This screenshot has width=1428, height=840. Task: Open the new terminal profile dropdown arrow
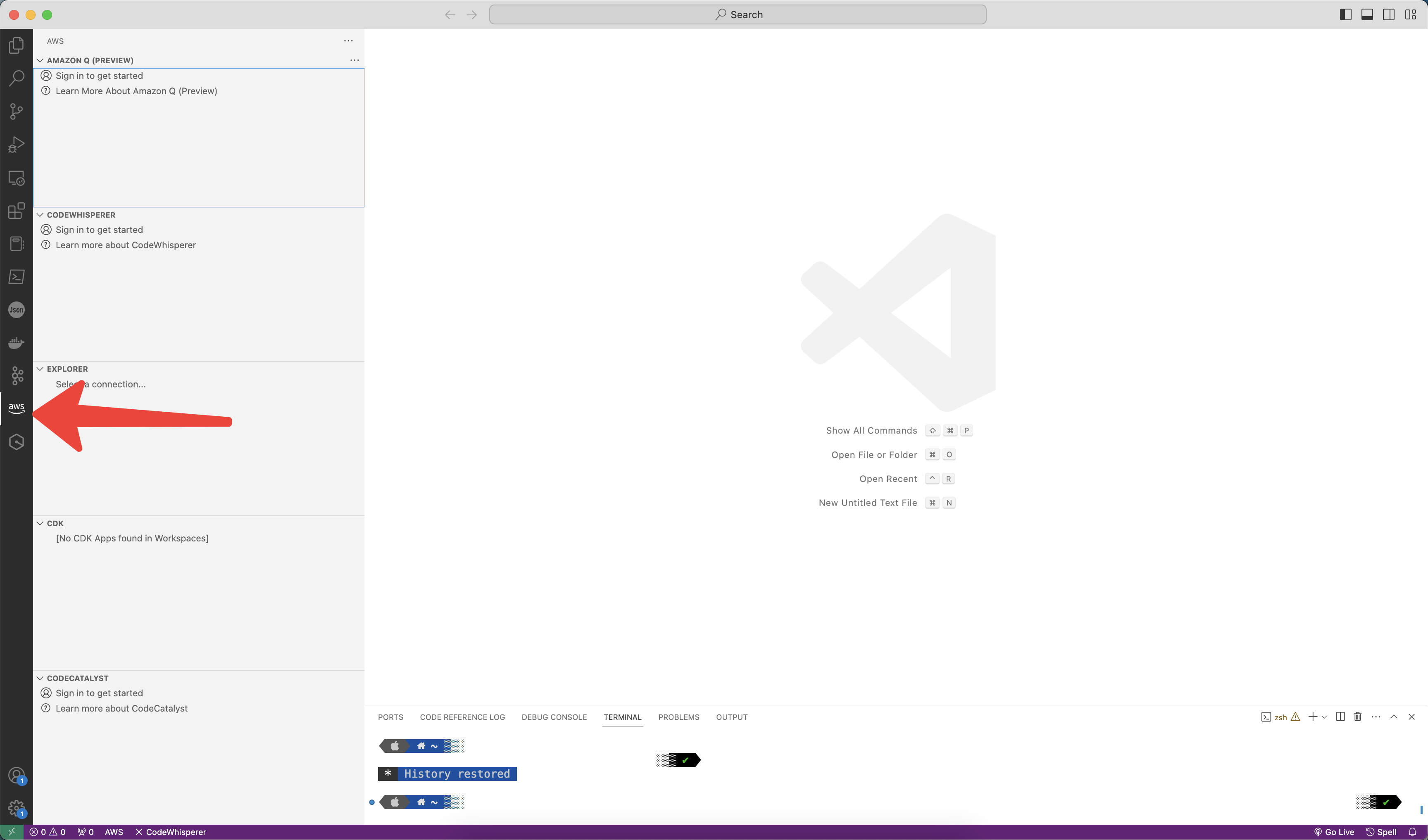click(x=1324, y=717)
